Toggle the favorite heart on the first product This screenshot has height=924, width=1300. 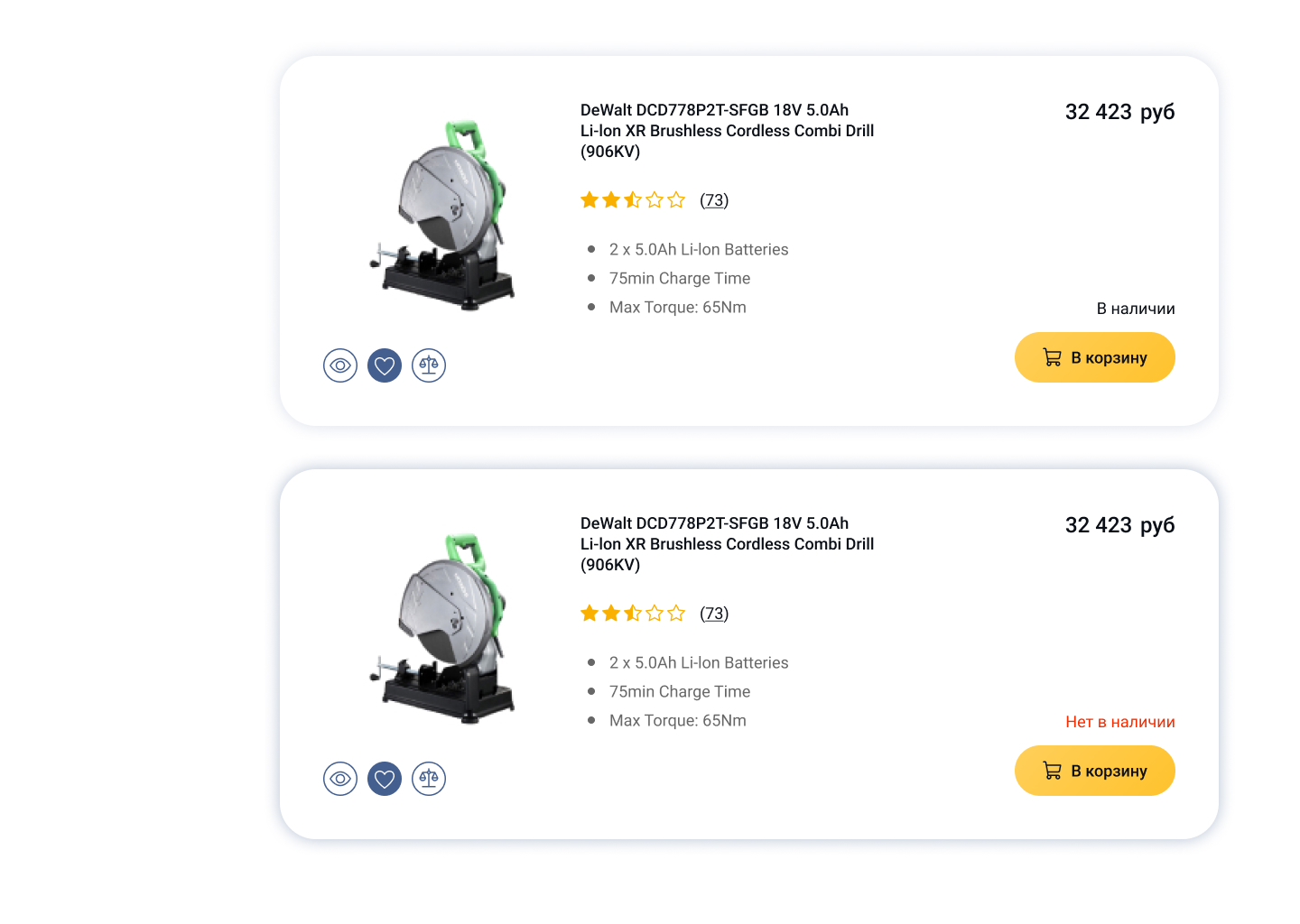(385, 365)
